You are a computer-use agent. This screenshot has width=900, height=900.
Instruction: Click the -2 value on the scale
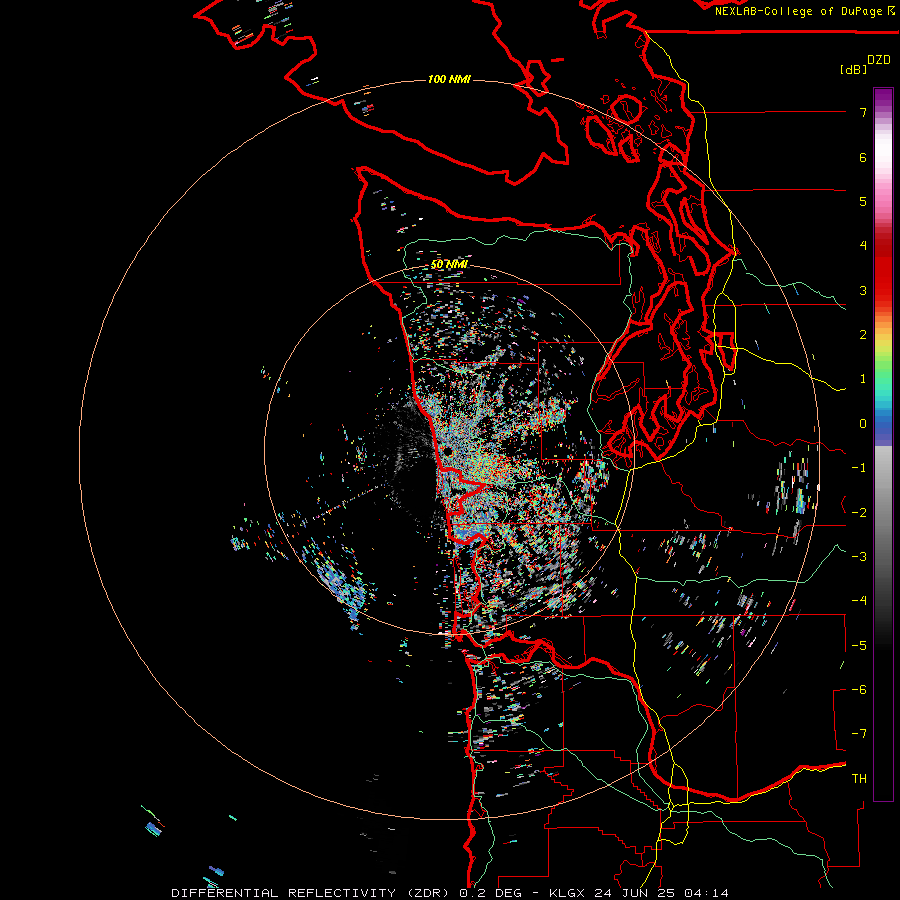point(859,513)
